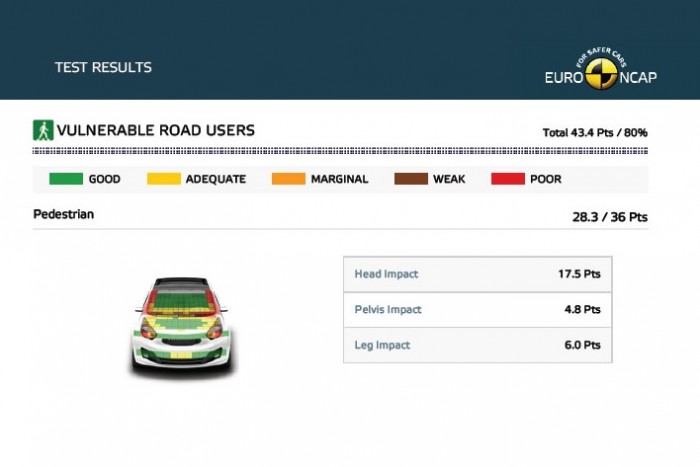This screenshot has width=700, height=467.
Task: Select the red POOR legend swatch
Action: click(x=507, y=180)
